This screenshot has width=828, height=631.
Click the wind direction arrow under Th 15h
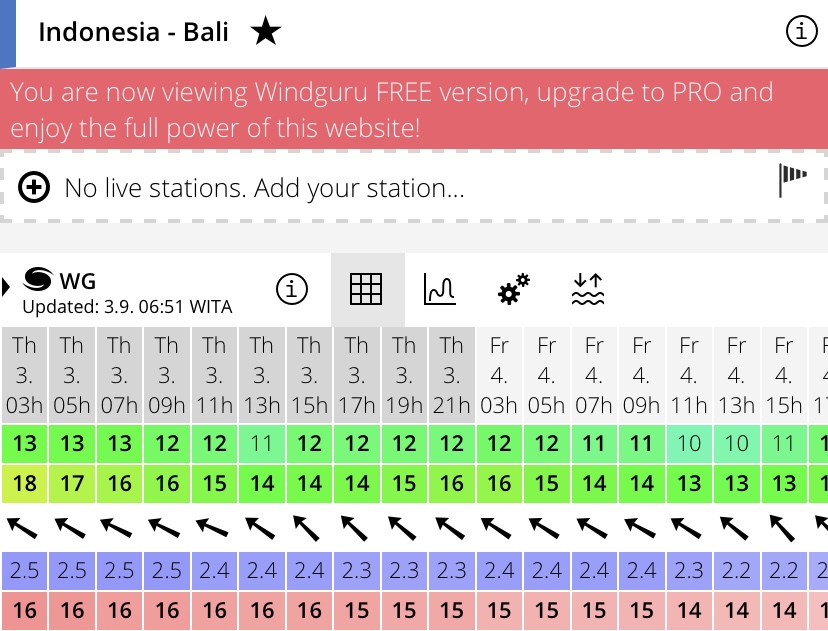coord(308,528)
